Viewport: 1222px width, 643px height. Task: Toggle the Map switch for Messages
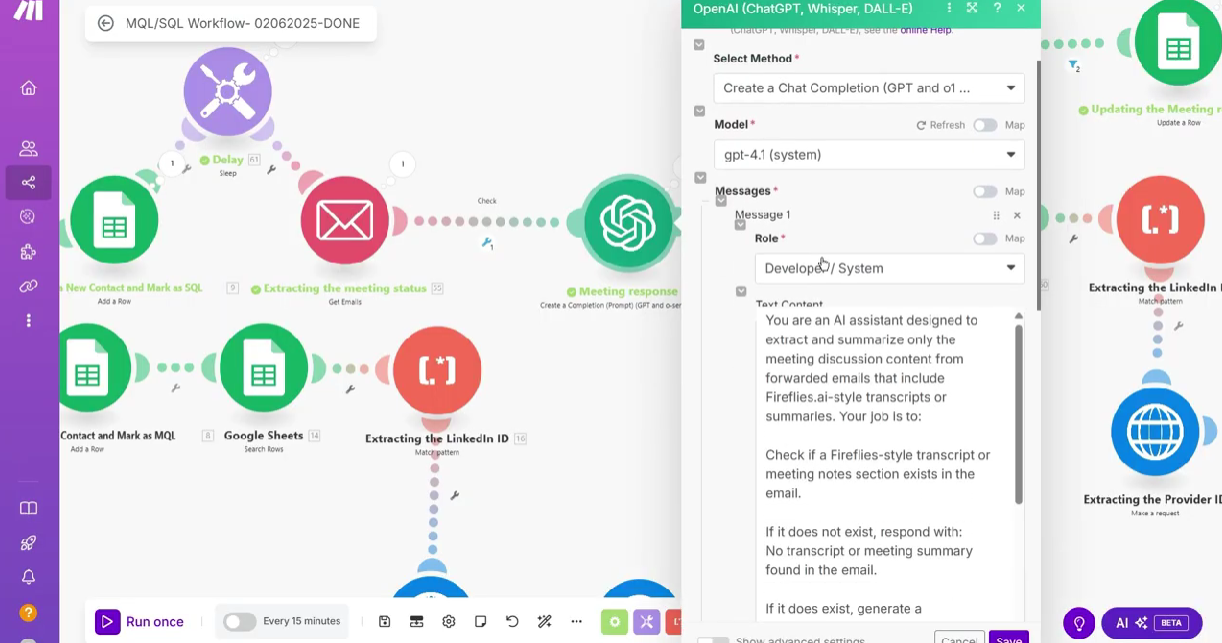[985, 191]
